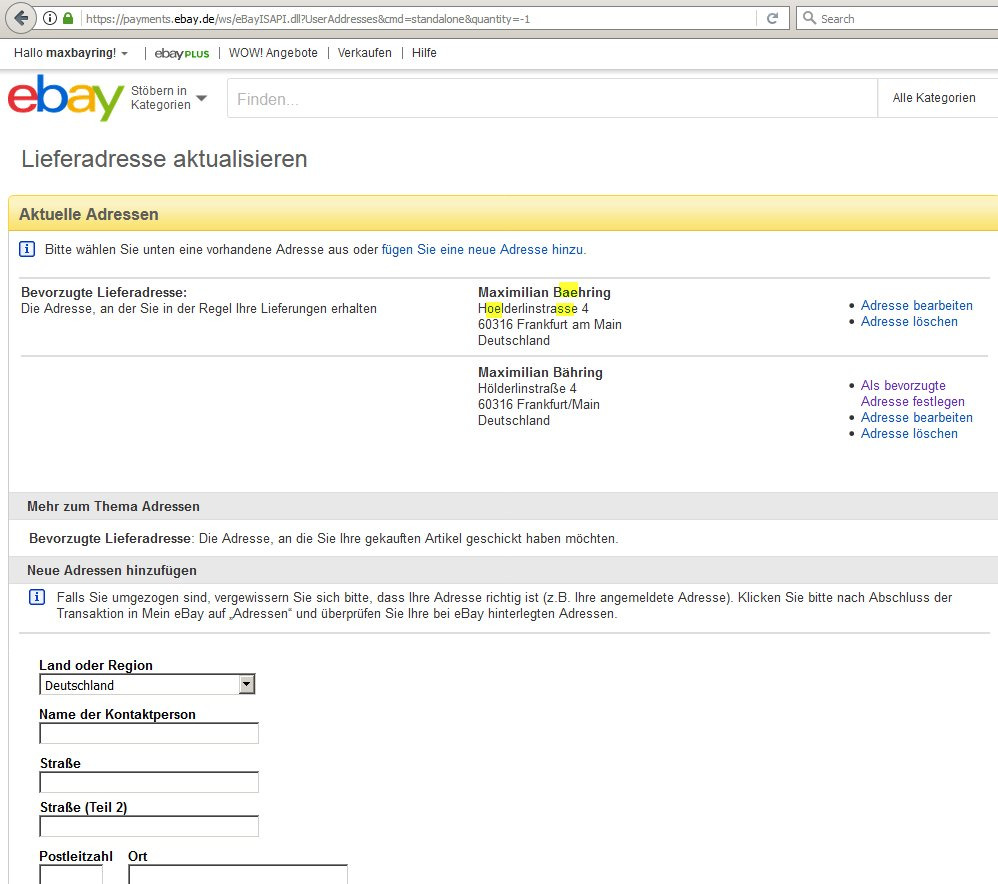Open the Verkaufen menu item

pyautogui.click(x=364, y=53)
